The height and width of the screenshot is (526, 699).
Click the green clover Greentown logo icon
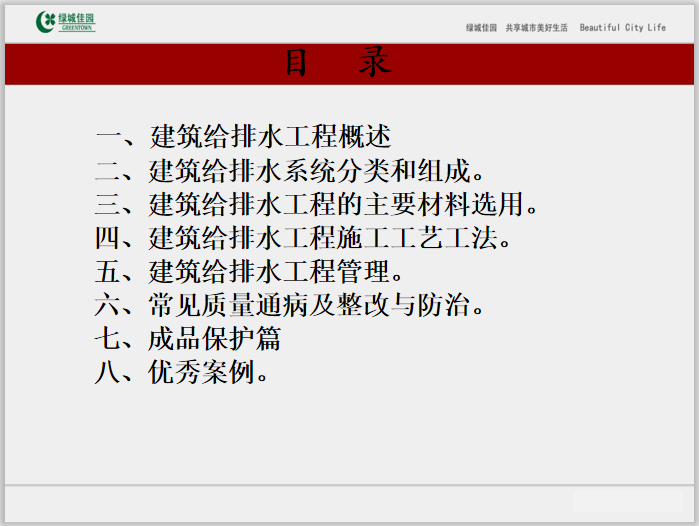point(47,22)
